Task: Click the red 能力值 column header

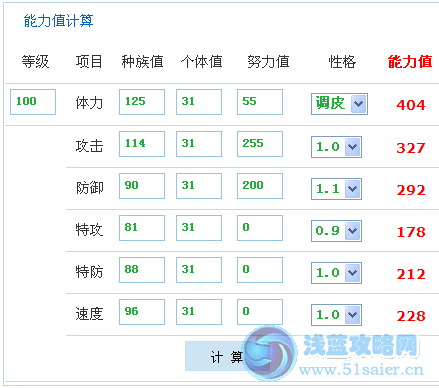Action: [x=410, y=62]
